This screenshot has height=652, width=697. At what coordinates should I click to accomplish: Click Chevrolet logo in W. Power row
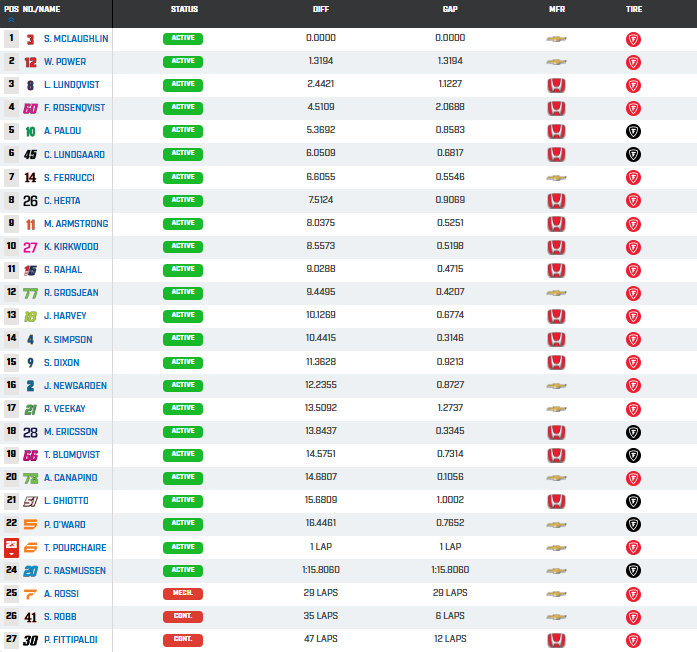coord(557,62)
